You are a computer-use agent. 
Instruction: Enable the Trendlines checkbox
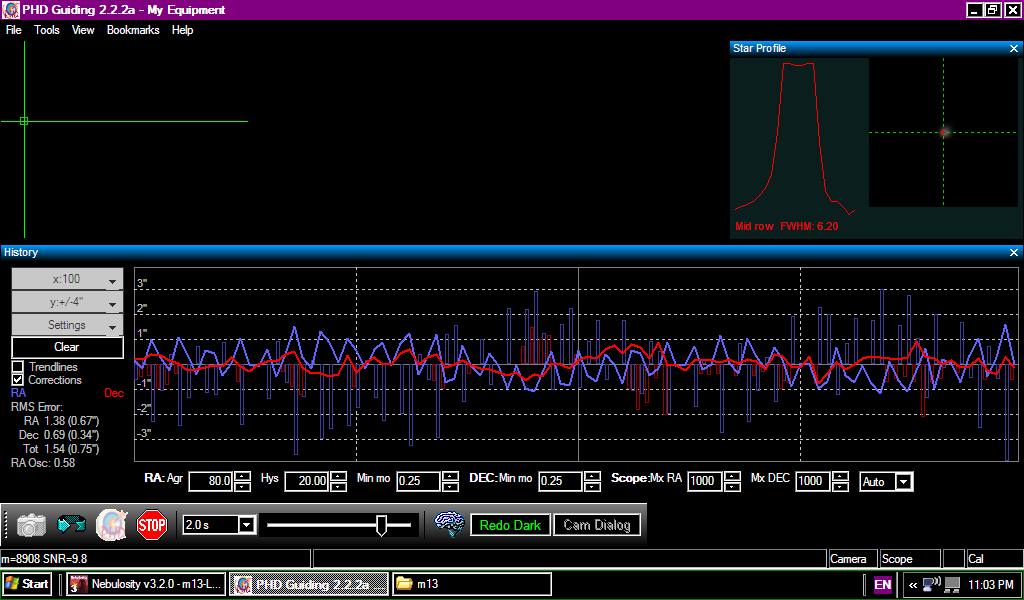pos(18,367)
